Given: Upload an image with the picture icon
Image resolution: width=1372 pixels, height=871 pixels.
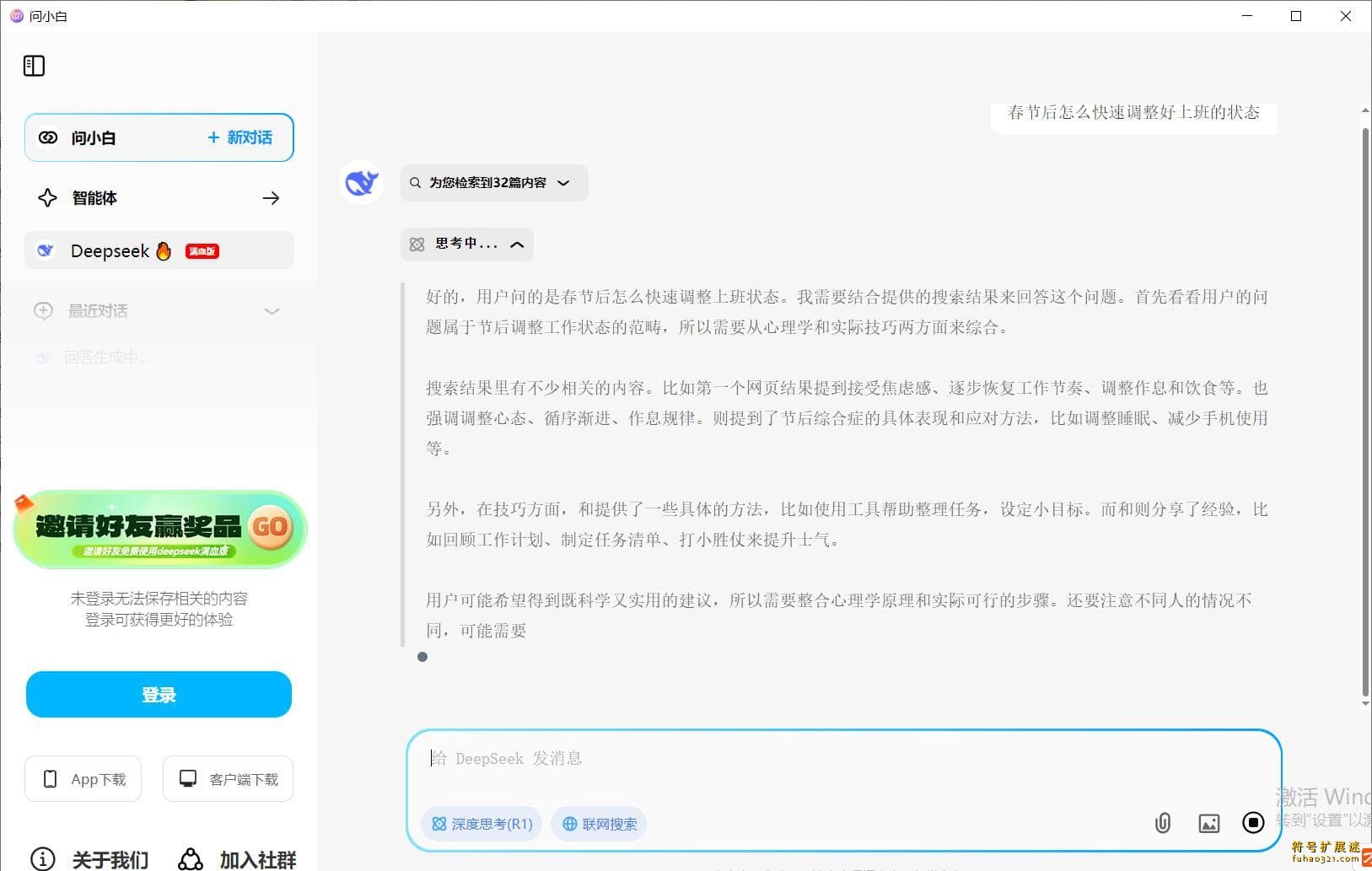Looking at the screenshot, I should (x=1209, y=823).
